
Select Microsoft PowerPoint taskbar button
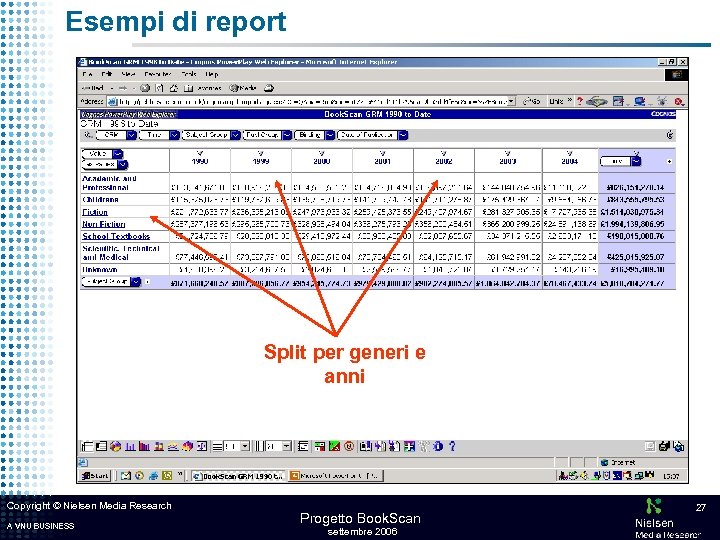pyautogui.click(x=336, y=476)
